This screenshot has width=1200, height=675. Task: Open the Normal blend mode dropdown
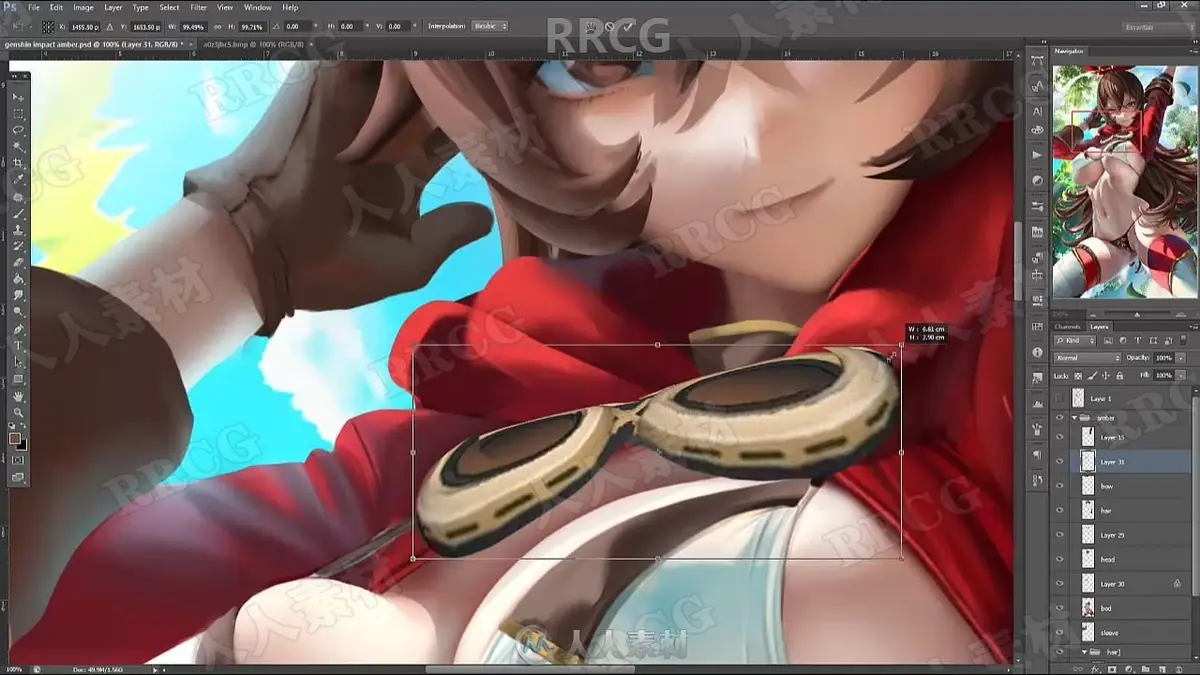point(1087,358)
